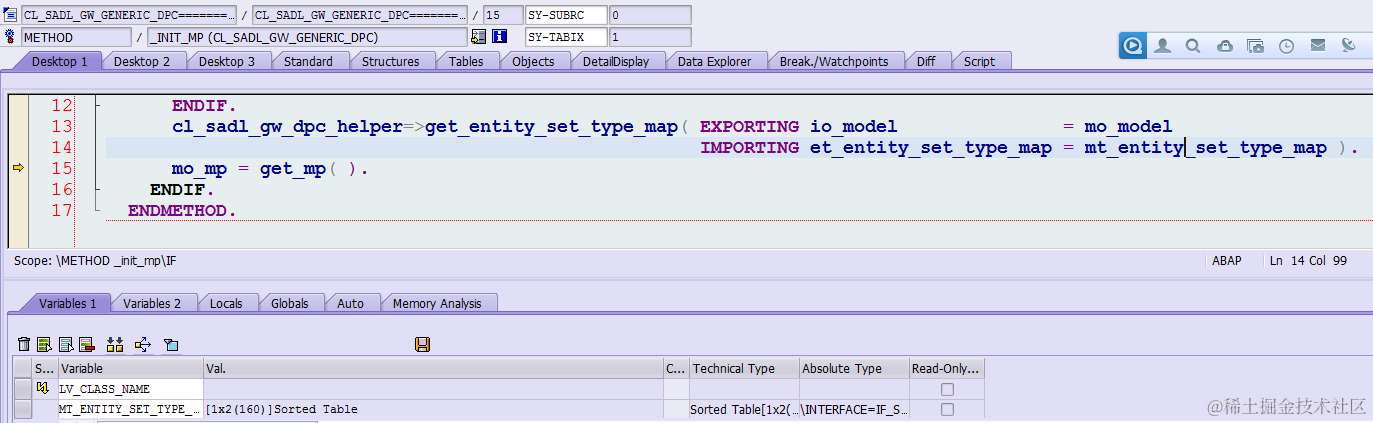Click the magnifier search icon in floating toolbar
This screenshot has height=423, width=1373.
click(1193, 45)
